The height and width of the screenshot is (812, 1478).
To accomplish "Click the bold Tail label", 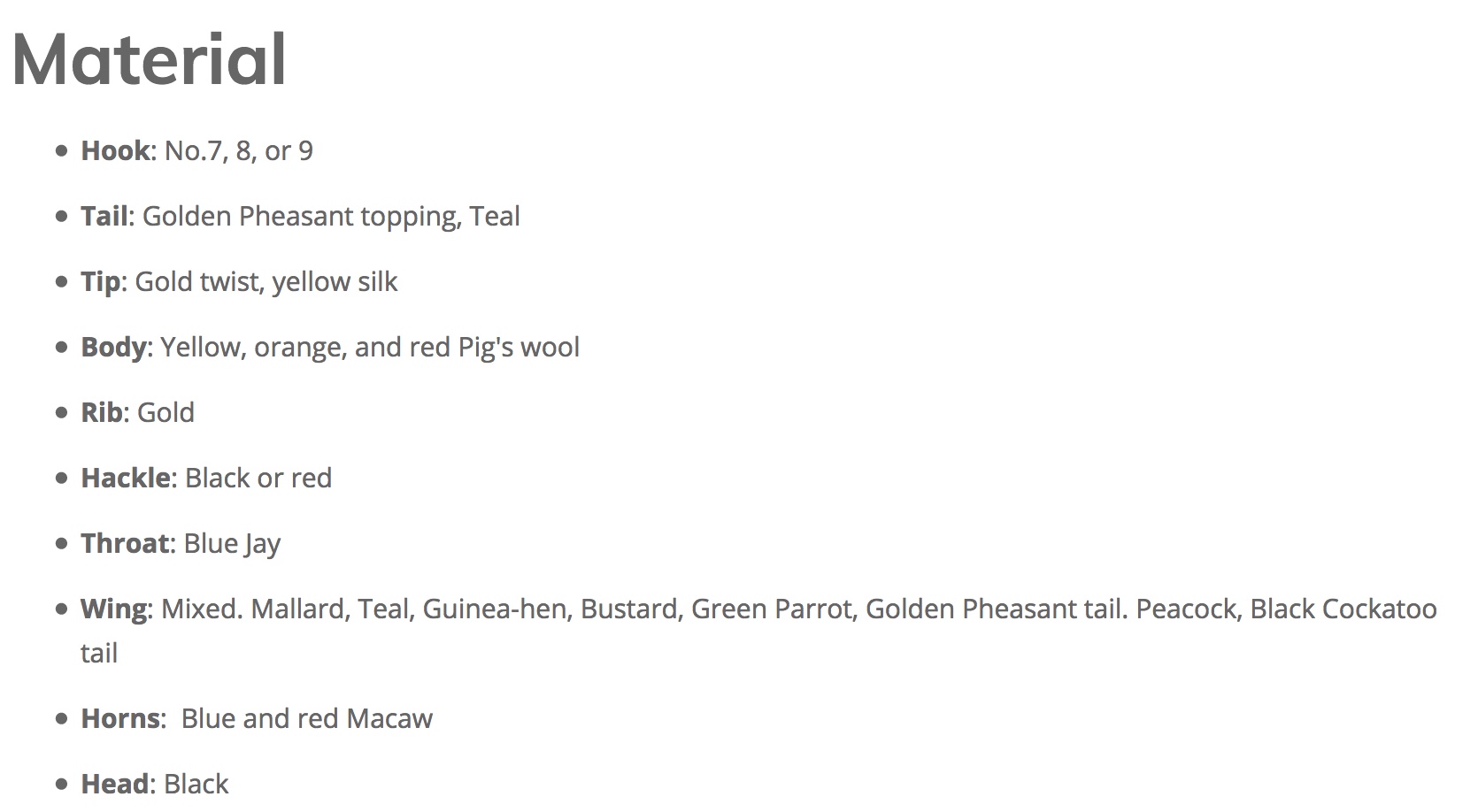I will coord(104,216).
